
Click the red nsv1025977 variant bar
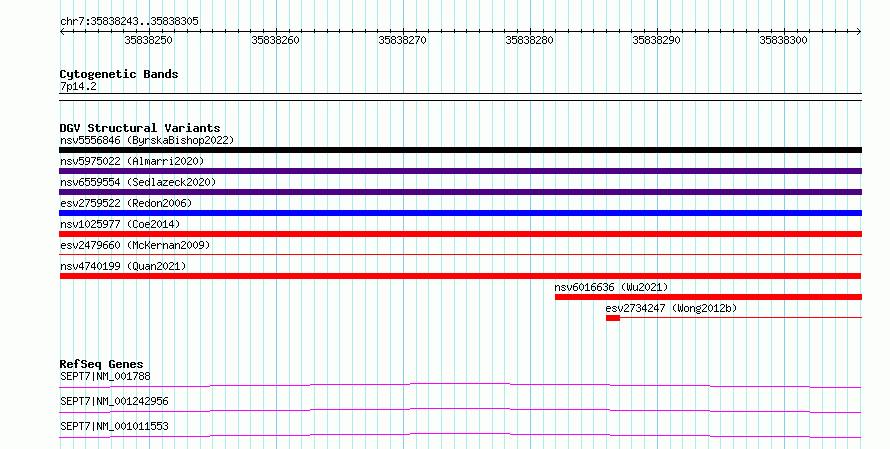click(460, 234)
